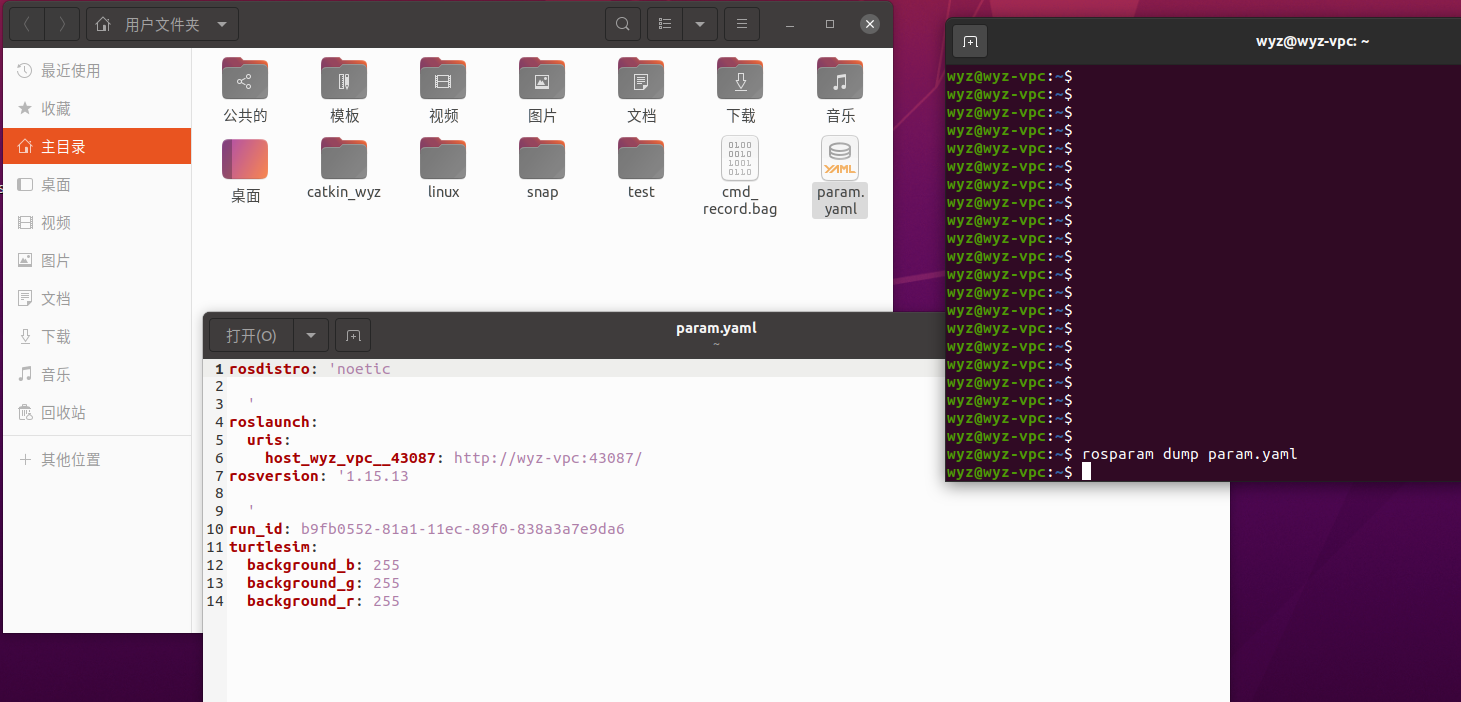
Task: Click the background_r: 255 line
Action: point(323,601)
